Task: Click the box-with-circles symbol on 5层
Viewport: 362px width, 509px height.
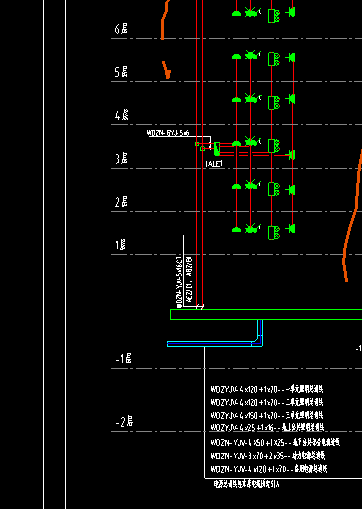Action: tap(274, 59)
